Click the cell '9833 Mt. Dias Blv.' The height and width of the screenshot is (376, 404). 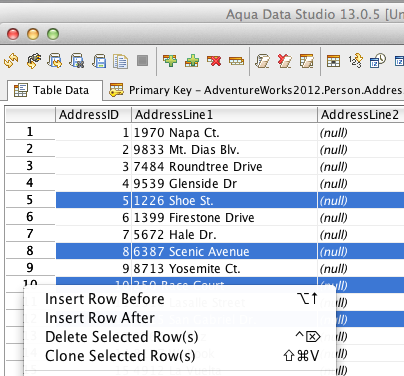click(x=224, y=150)
